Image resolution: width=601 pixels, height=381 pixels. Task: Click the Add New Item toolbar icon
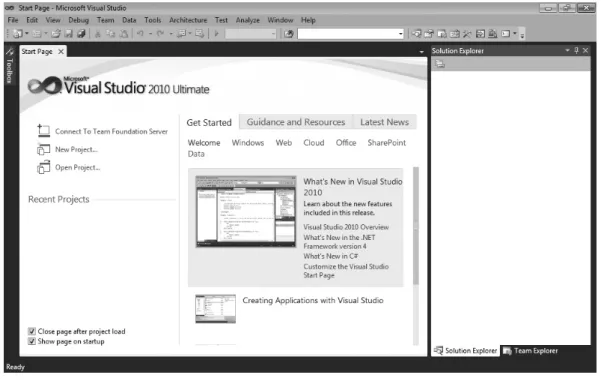(x=36, y=34)
